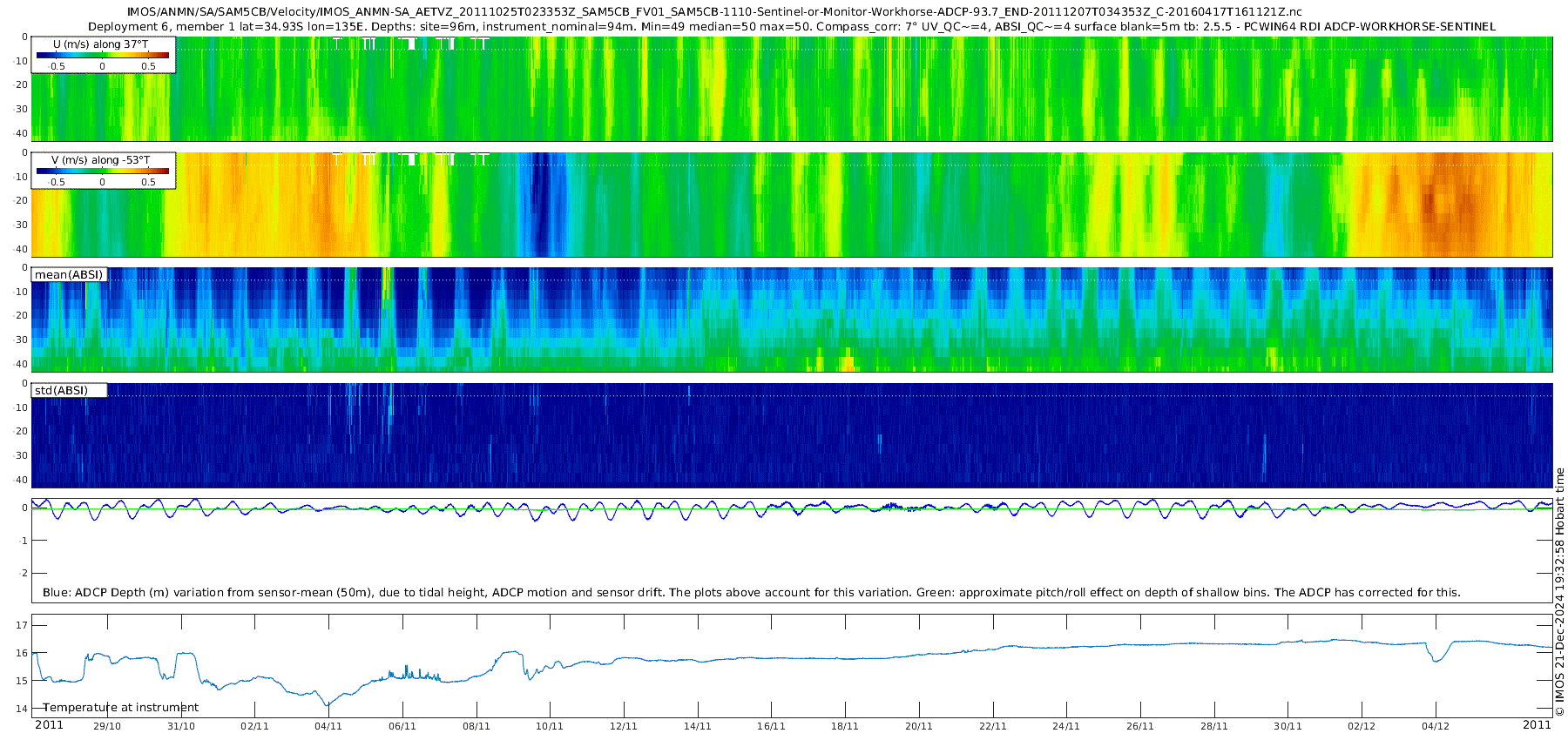Click the V (m/s) along -53°T colorbar
Viewport: 1568px width, 740px height.
tap(103, 172)
